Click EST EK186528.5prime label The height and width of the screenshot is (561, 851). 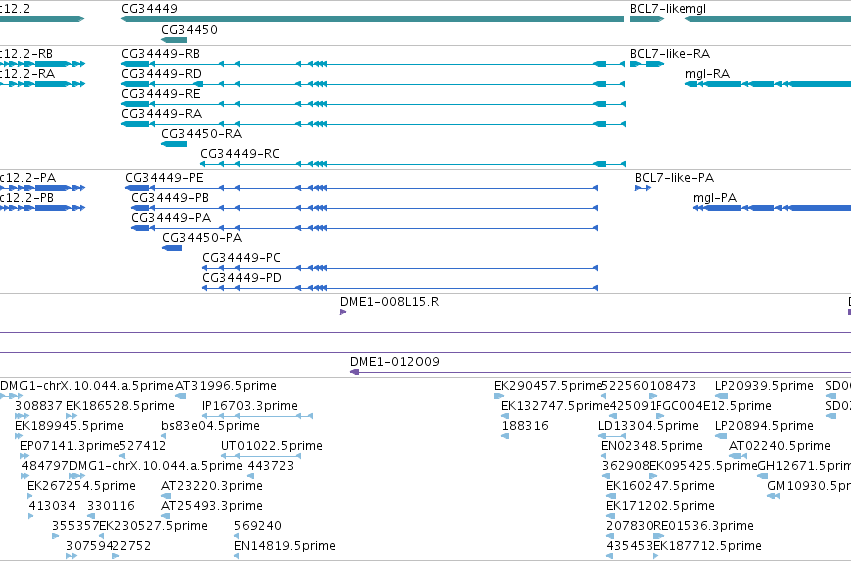click(120, 406)
